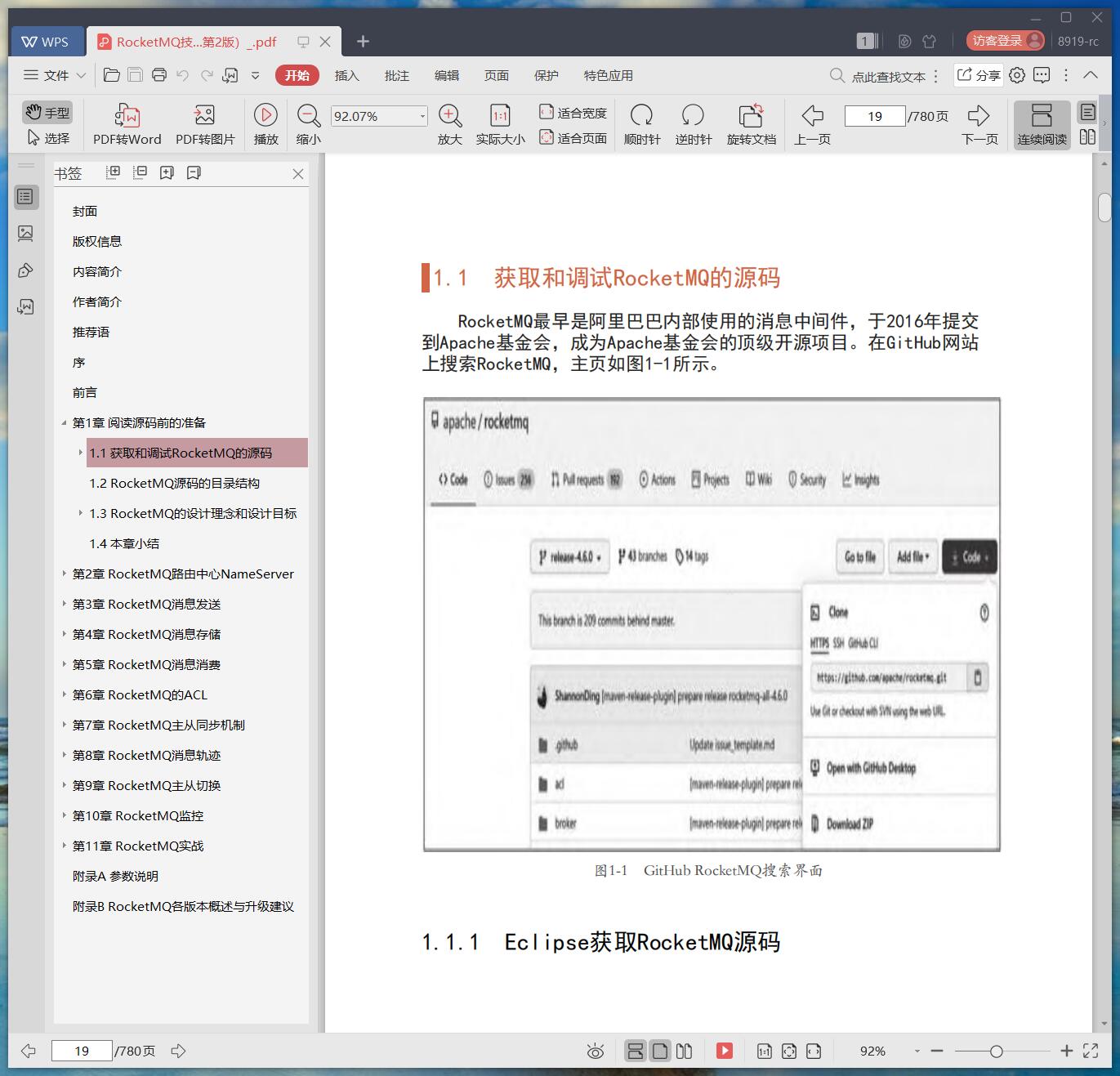
Task: Open the 1.2 RocketMQ源码的目录结构 bookmark
Action: [x=175, y=483]
